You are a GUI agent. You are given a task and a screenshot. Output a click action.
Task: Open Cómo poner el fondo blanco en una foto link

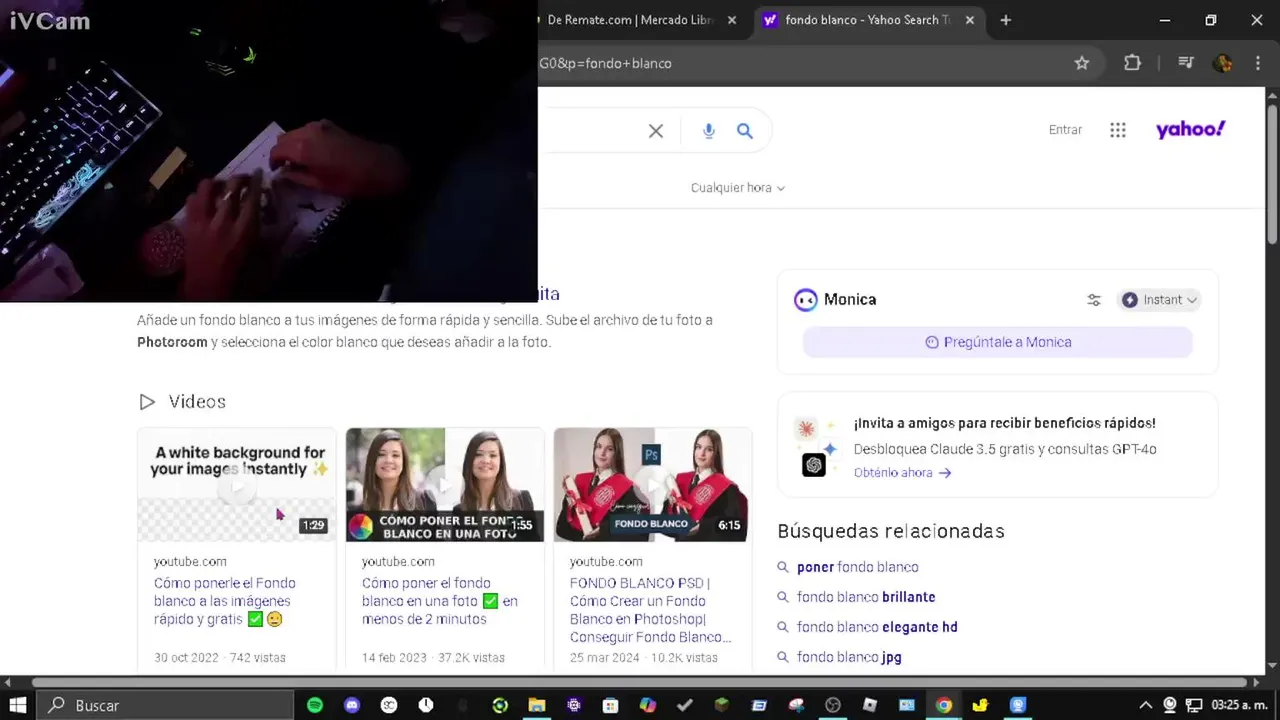click(440, 601)
